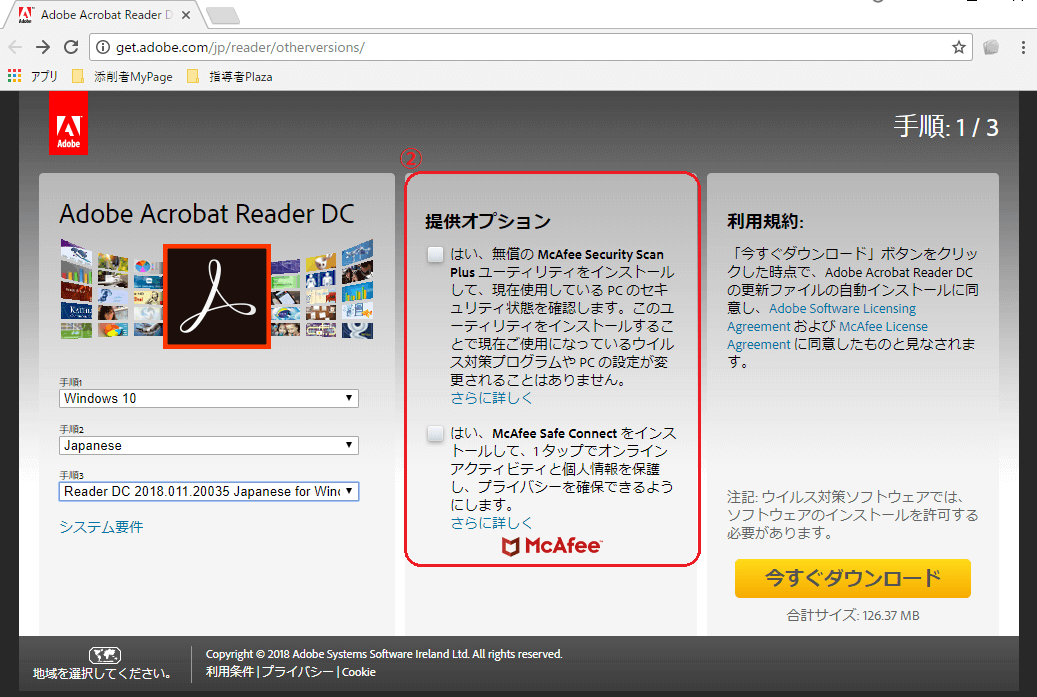The height and width of the screenshot is (697, 1037).
Task: Click the Adobe Acrobat Reader DC title
Action: (207, 214)
